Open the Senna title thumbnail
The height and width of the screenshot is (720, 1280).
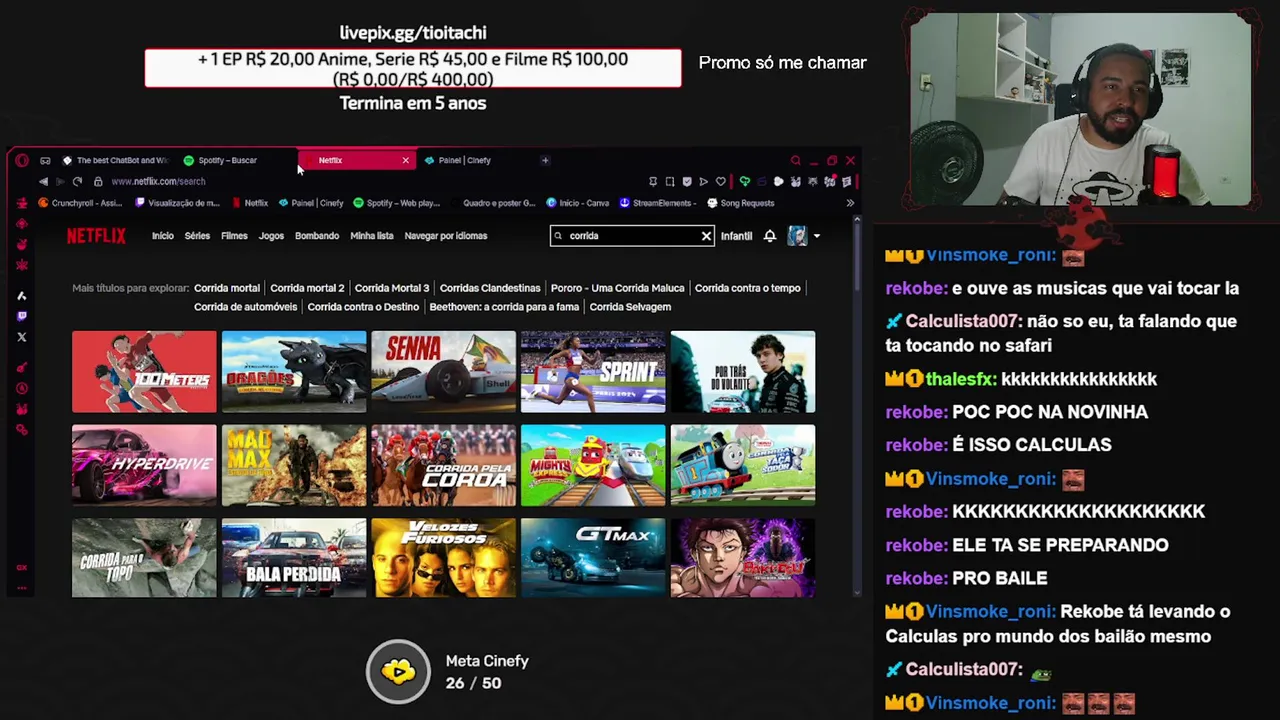[x=443, y=372]
